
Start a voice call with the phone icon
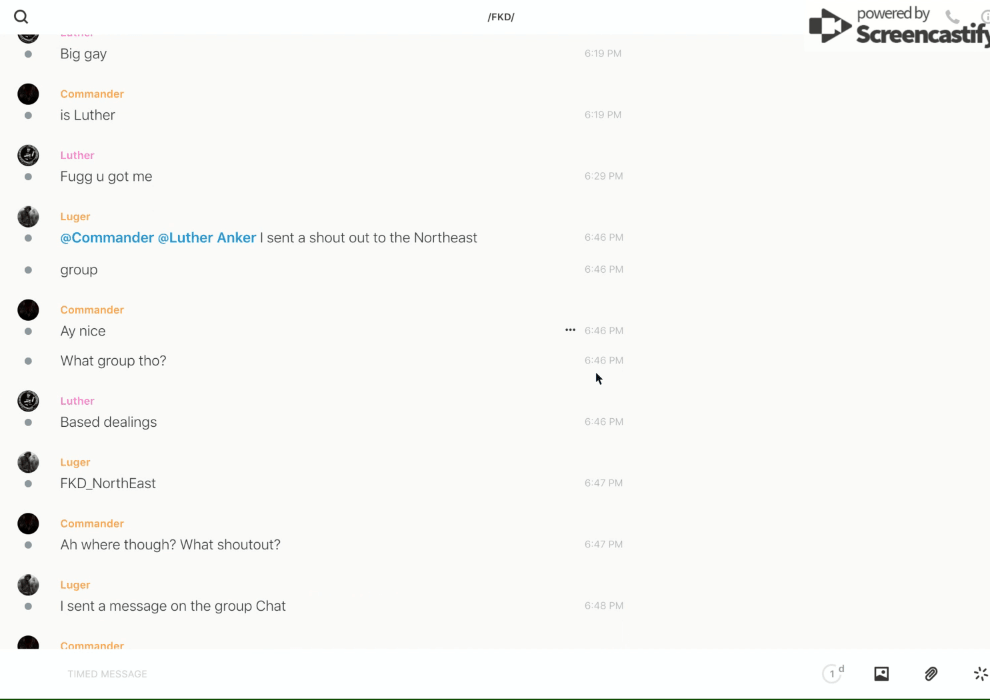tap(952, 17)
